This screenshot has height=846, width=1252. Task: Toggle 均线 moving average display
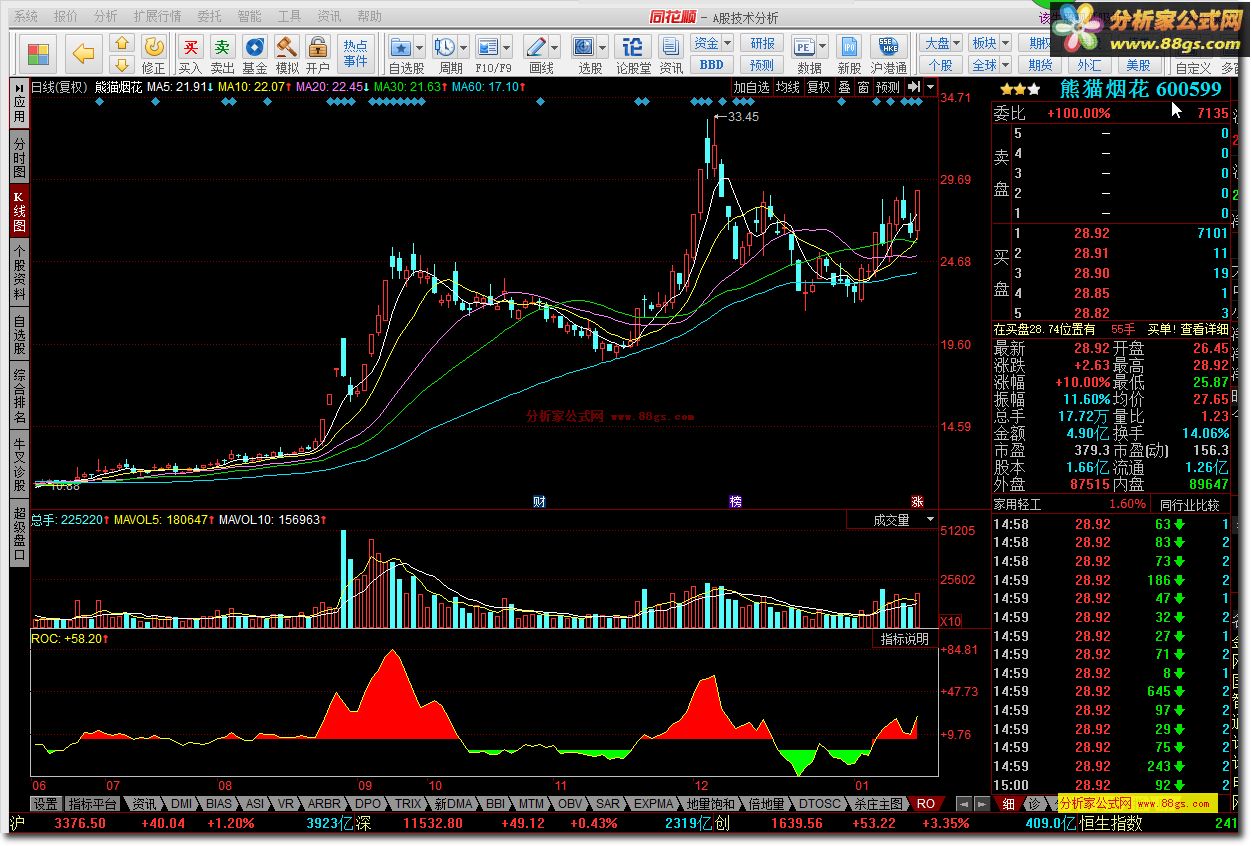click(x=788, y=88)
